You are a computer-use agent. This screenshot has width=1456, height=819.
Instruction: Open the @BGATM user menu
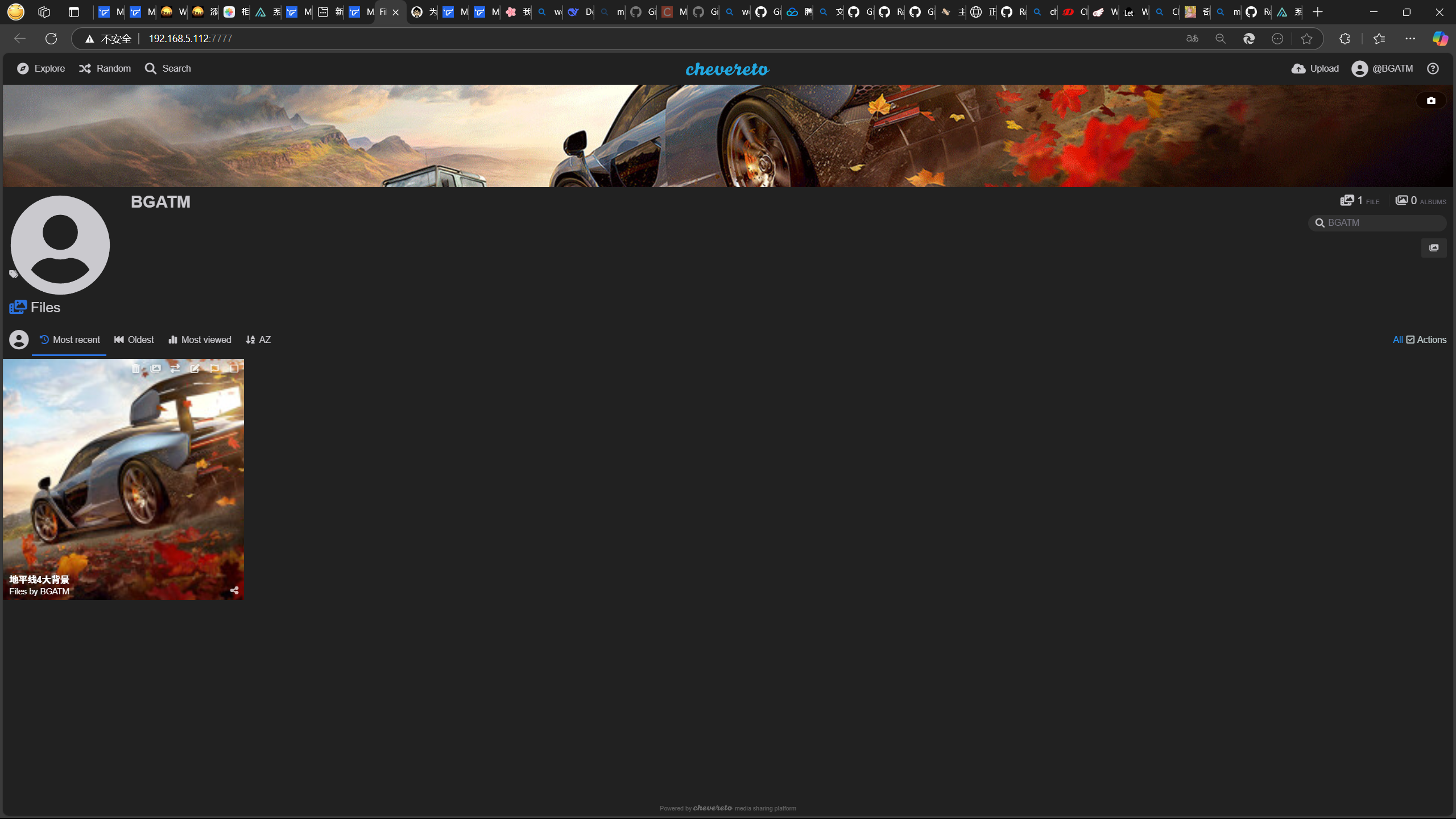[x=1382, y=68]
